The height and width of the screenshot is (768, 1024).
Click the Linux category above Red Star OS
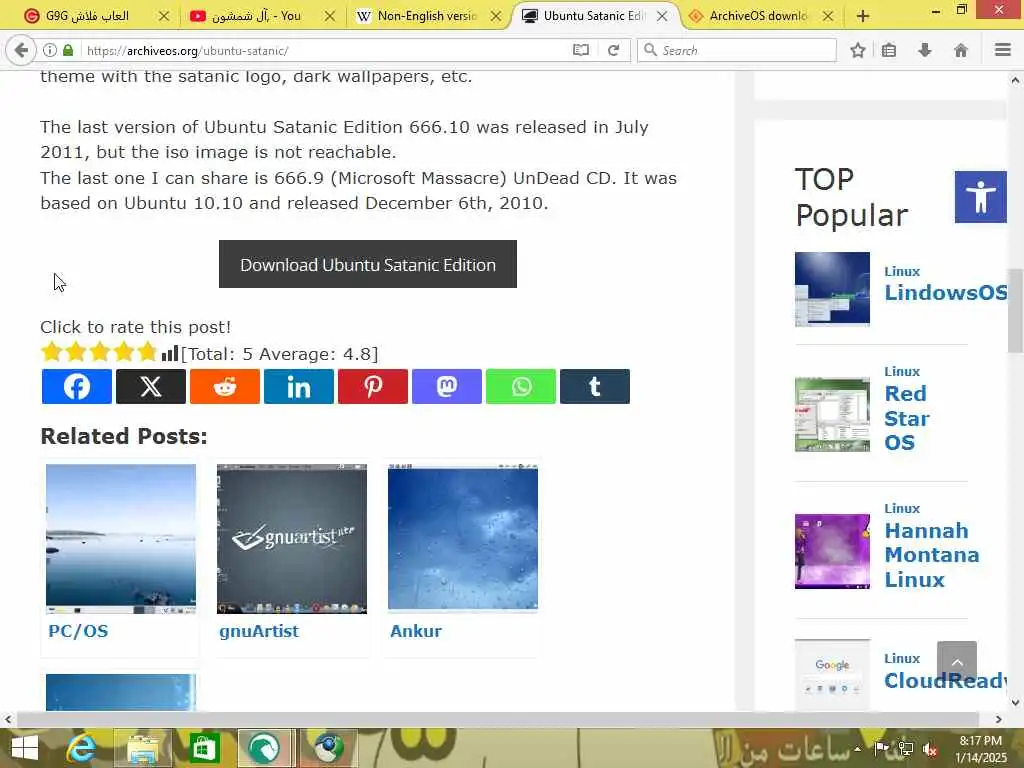[902, 371]
